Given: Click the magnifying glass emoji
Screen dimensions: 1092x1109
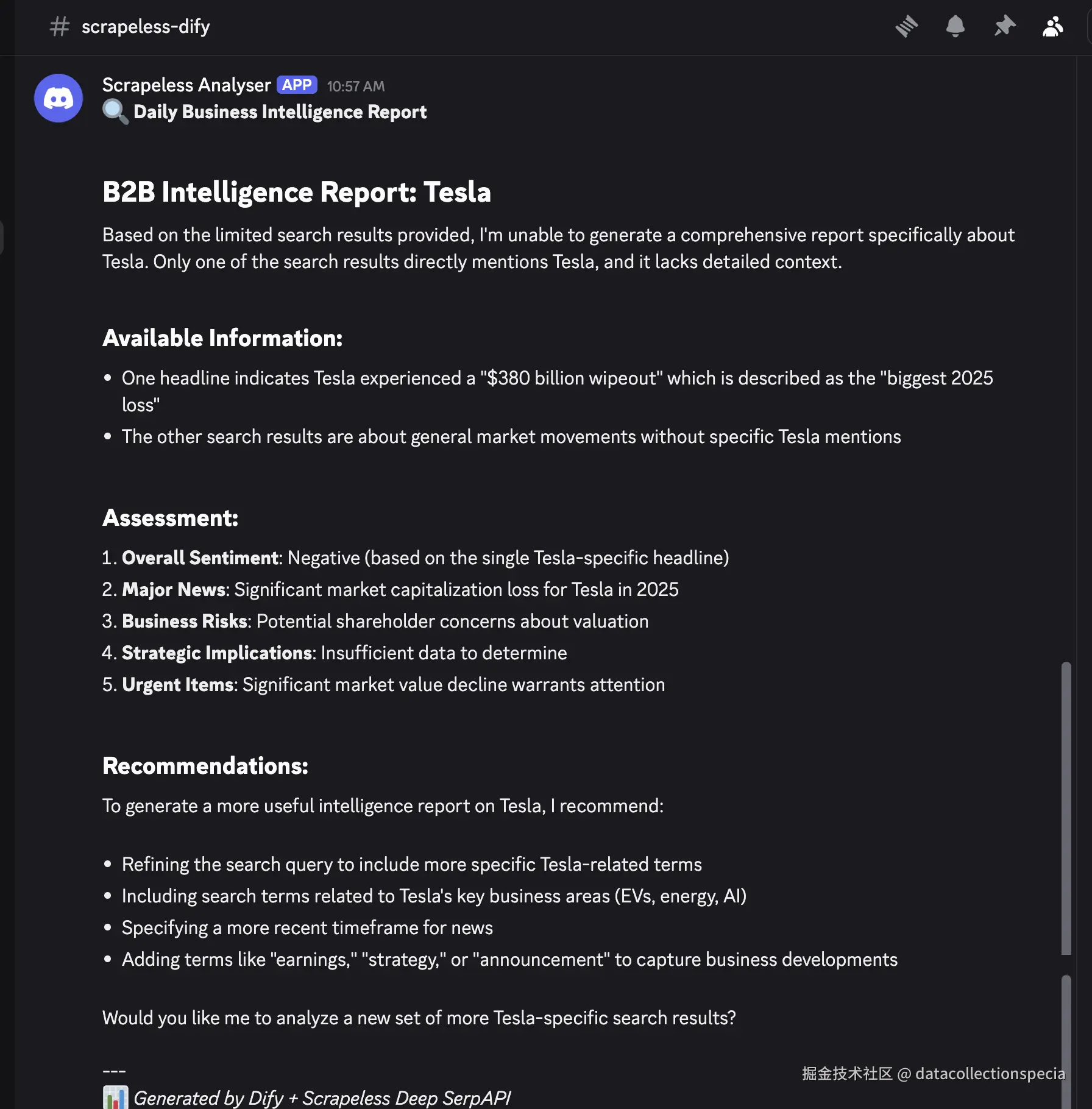Looking at the screenshot, I should click(115, 112).
